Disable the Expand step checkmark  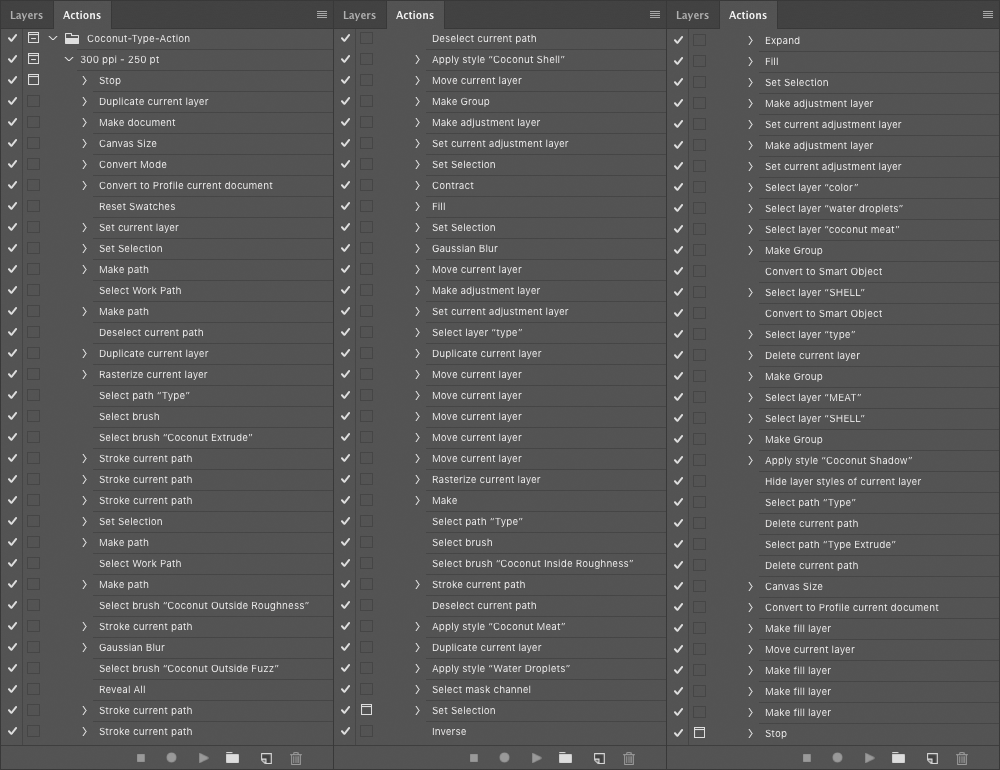[x=678, y=40]
